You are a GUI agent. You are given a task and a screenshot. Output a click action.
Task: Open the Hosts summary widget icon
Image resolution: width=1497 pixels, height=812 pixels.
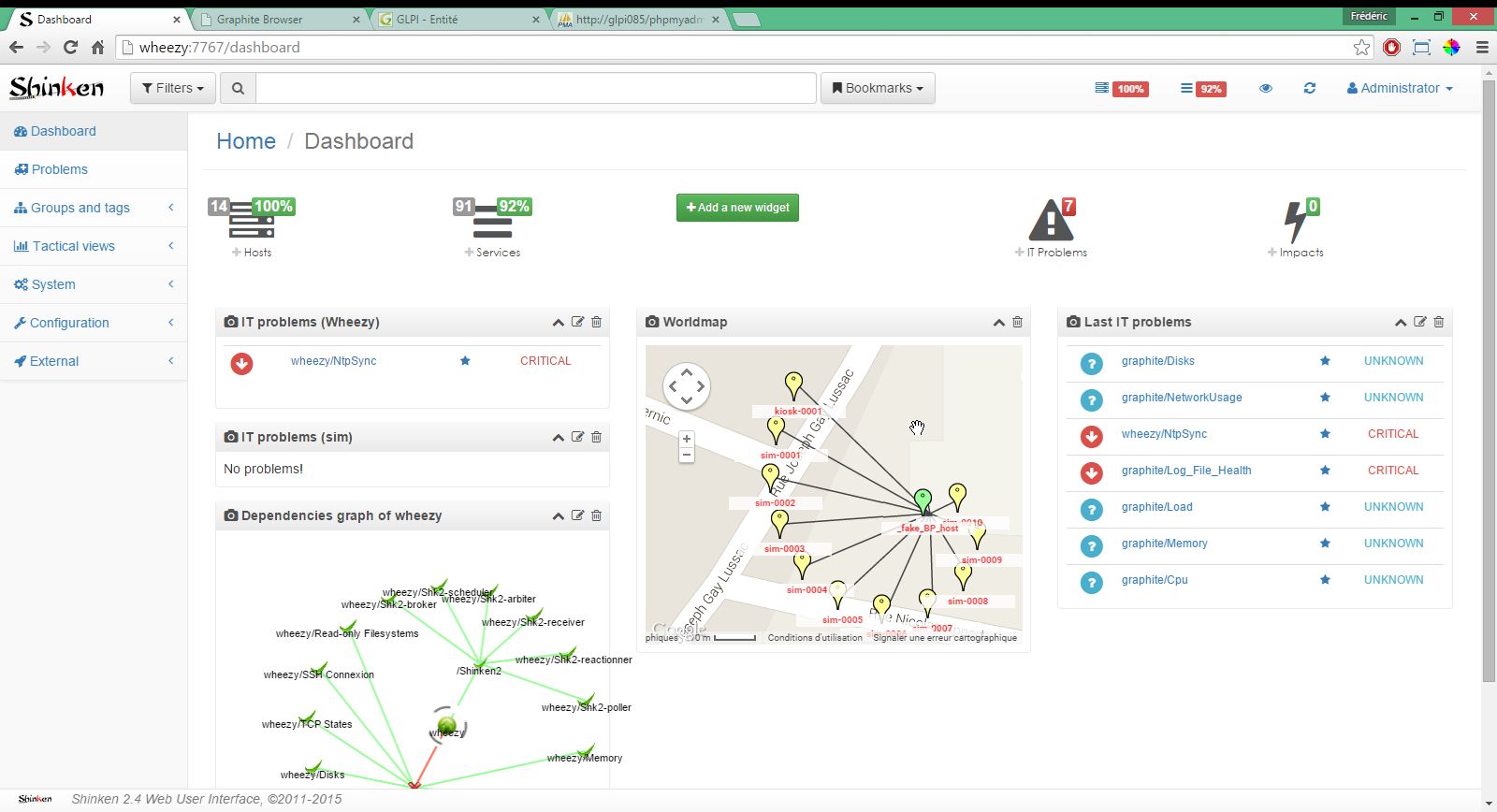pos(252,220)
